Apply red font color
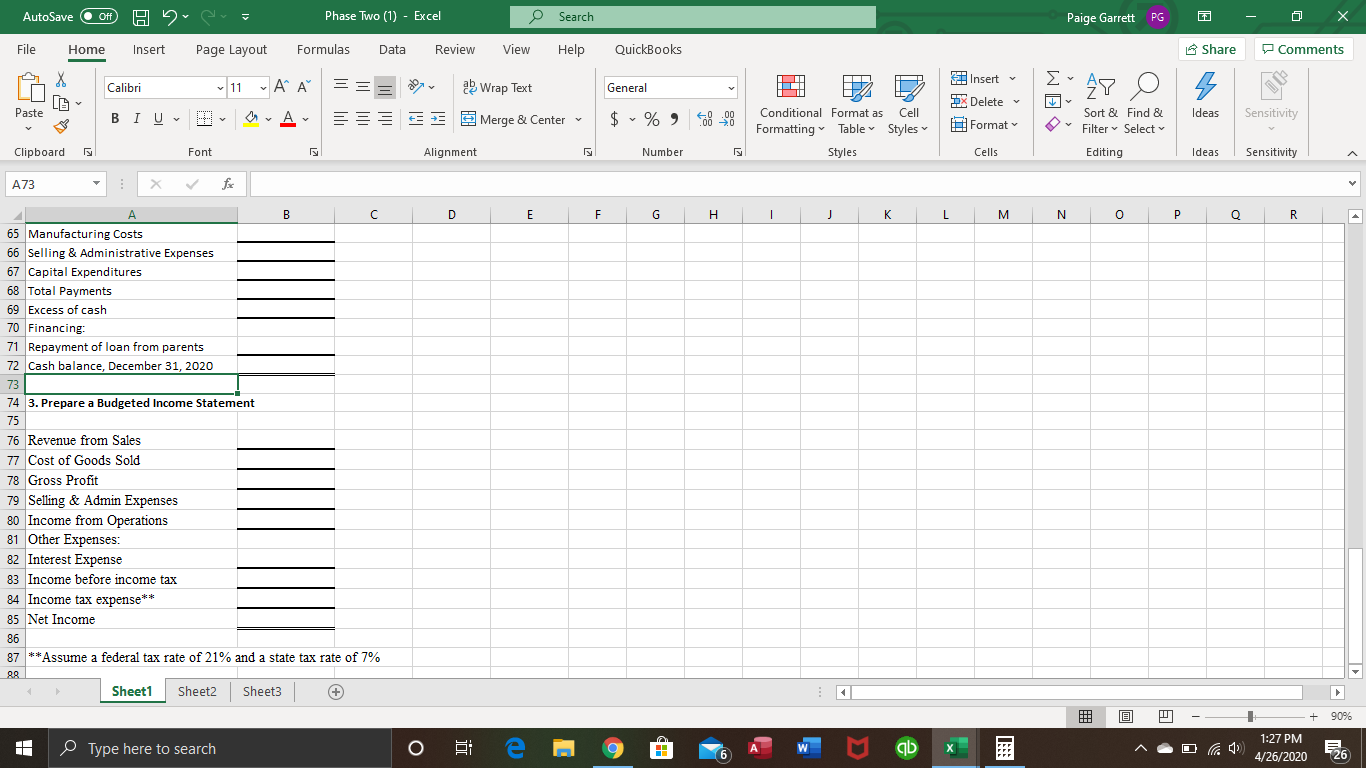 click(286, 120)
